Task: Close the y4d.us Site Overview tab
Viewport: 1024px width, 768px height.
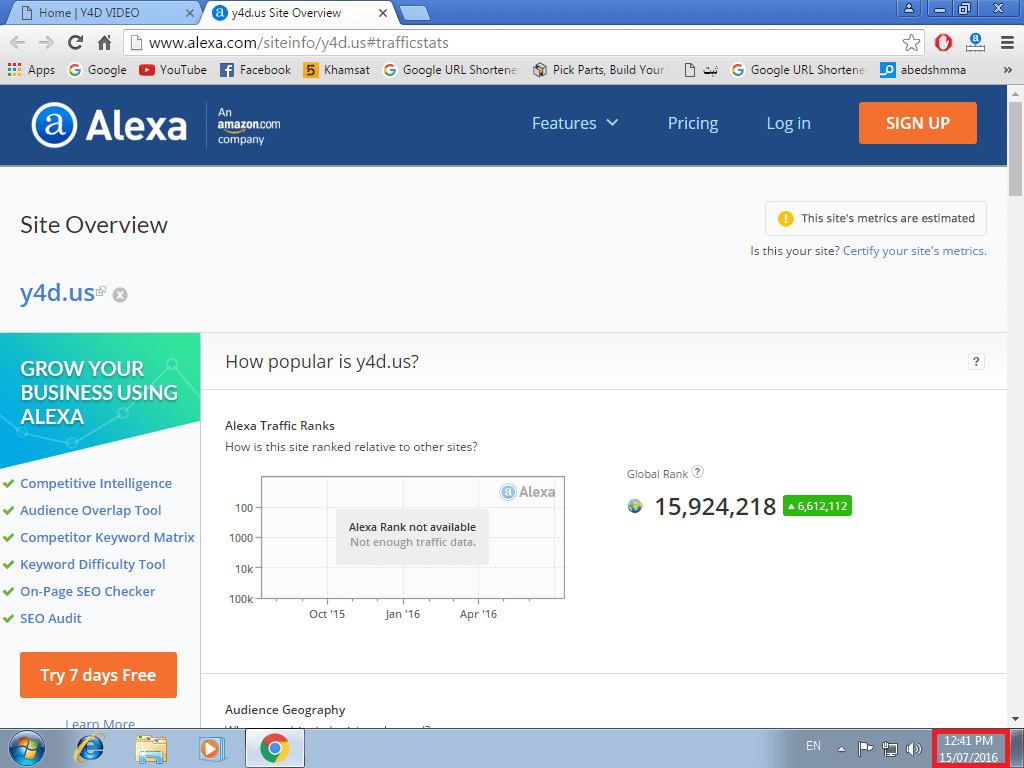Action: (383, 13)
